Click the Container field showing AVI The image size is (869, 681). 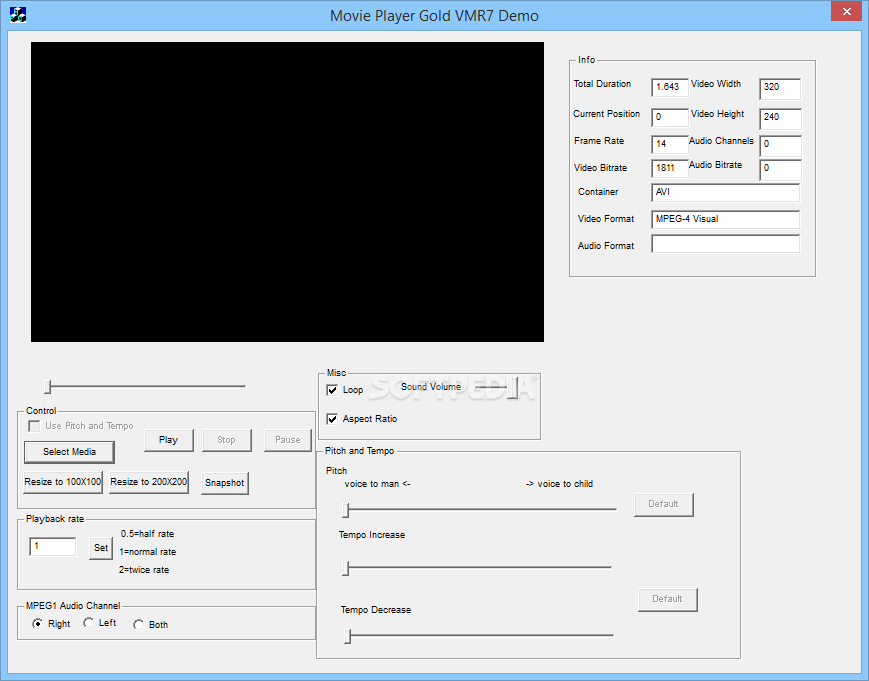[725, 192]
